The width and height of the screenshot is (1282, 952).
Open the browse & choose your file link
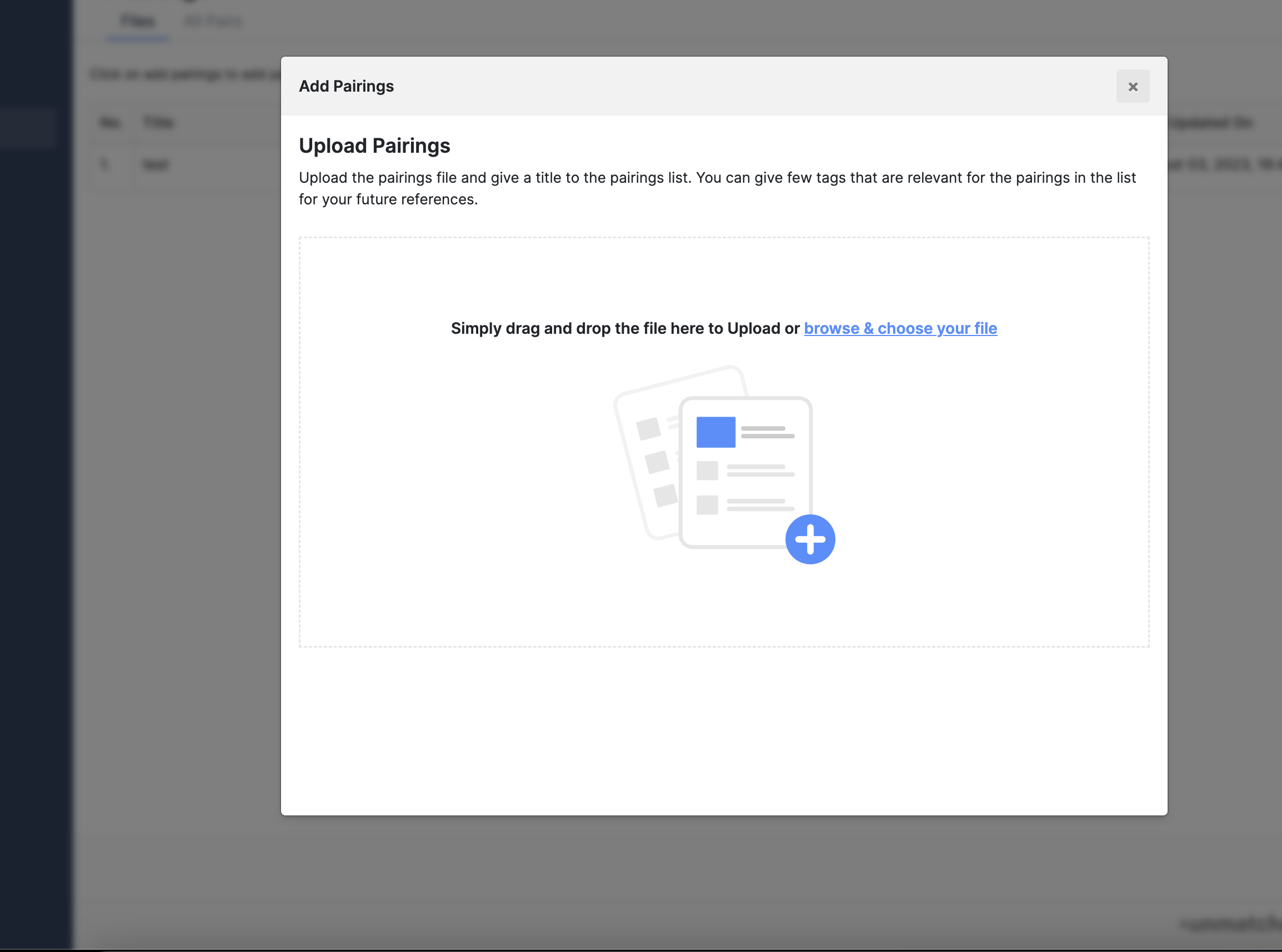(900, 328)
